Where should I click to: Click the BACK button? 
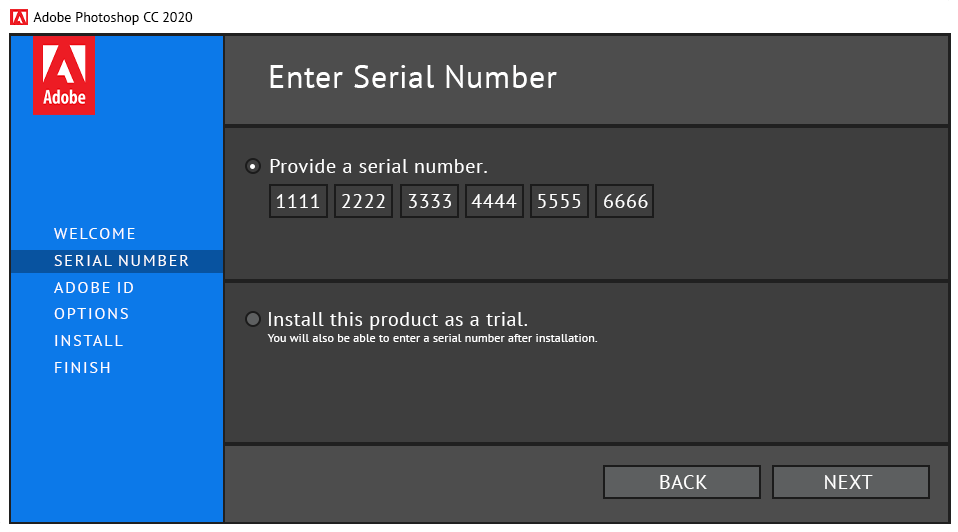tap(682, 482)
